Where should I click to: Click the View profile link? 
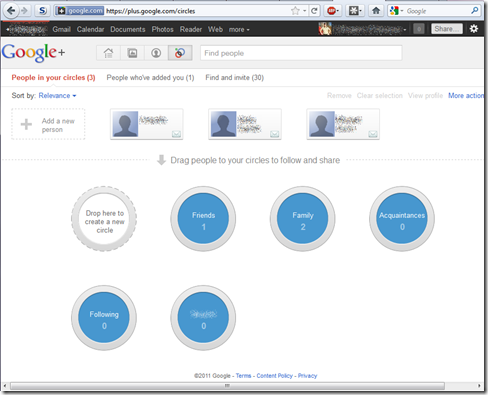425,96
